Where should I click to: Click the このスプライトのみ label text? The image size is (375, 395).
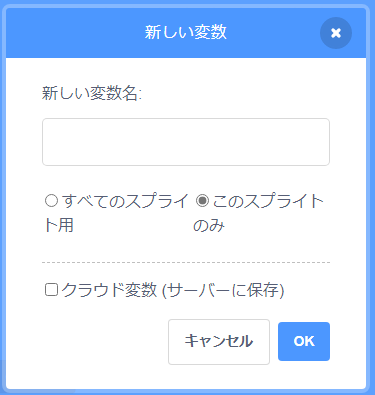(x=258, y=213)
